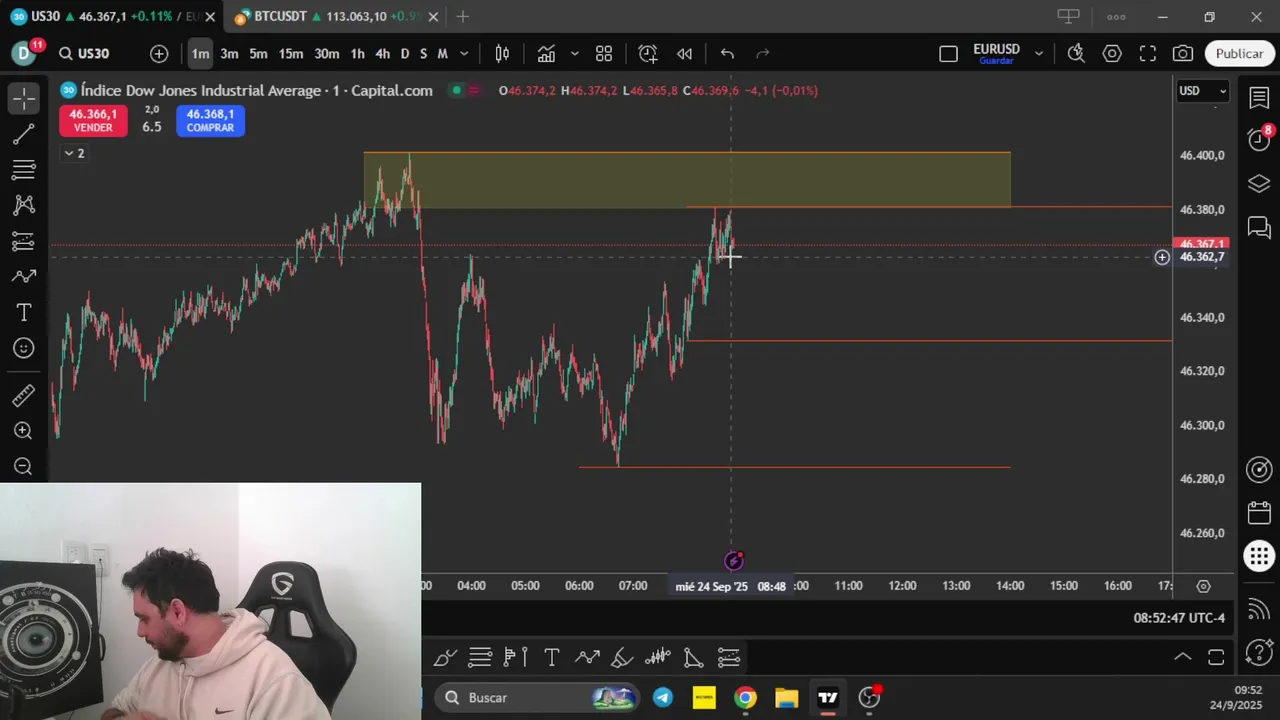Open the user profile avatar D
Image resolution: width=1280 pixels, height=720 pixels.
[24, 54]
